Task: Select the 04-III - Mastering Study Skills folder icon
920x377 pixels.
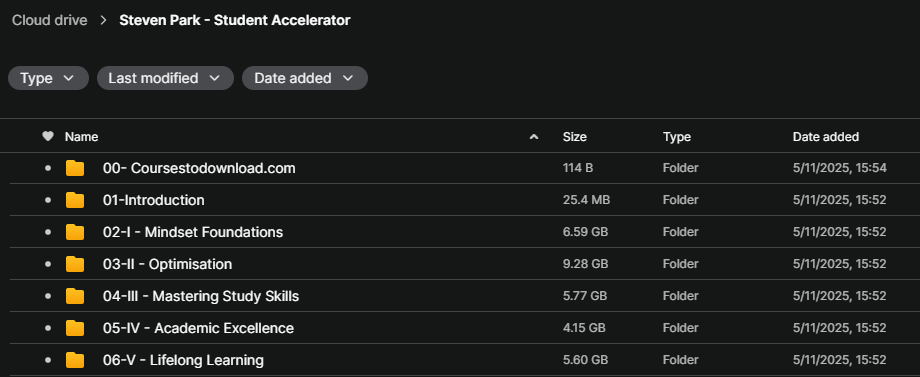Action: (x=75, y=296)
